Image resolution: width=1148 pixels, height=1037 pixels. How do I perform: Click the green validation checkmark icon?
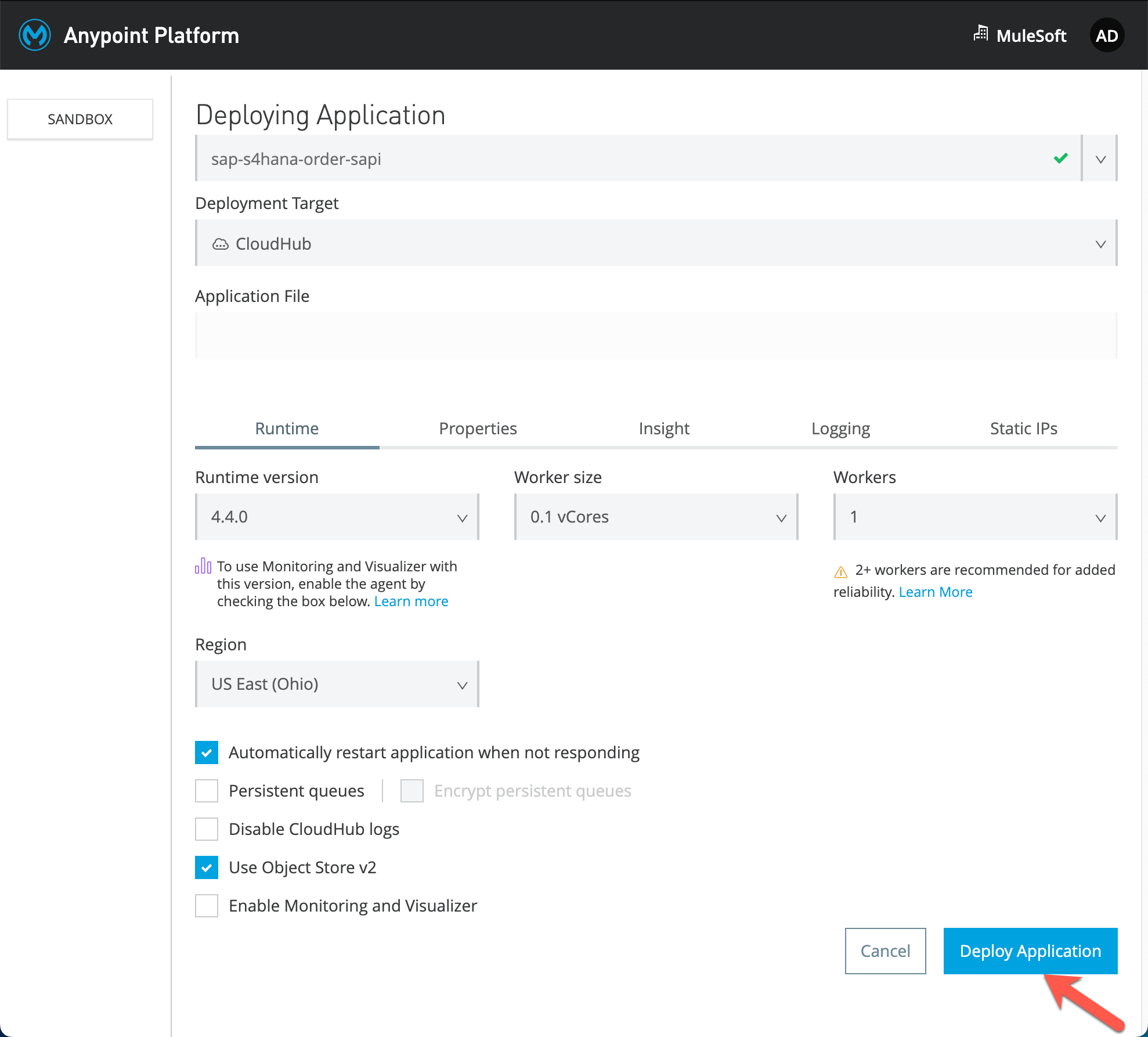point(1061,158)
